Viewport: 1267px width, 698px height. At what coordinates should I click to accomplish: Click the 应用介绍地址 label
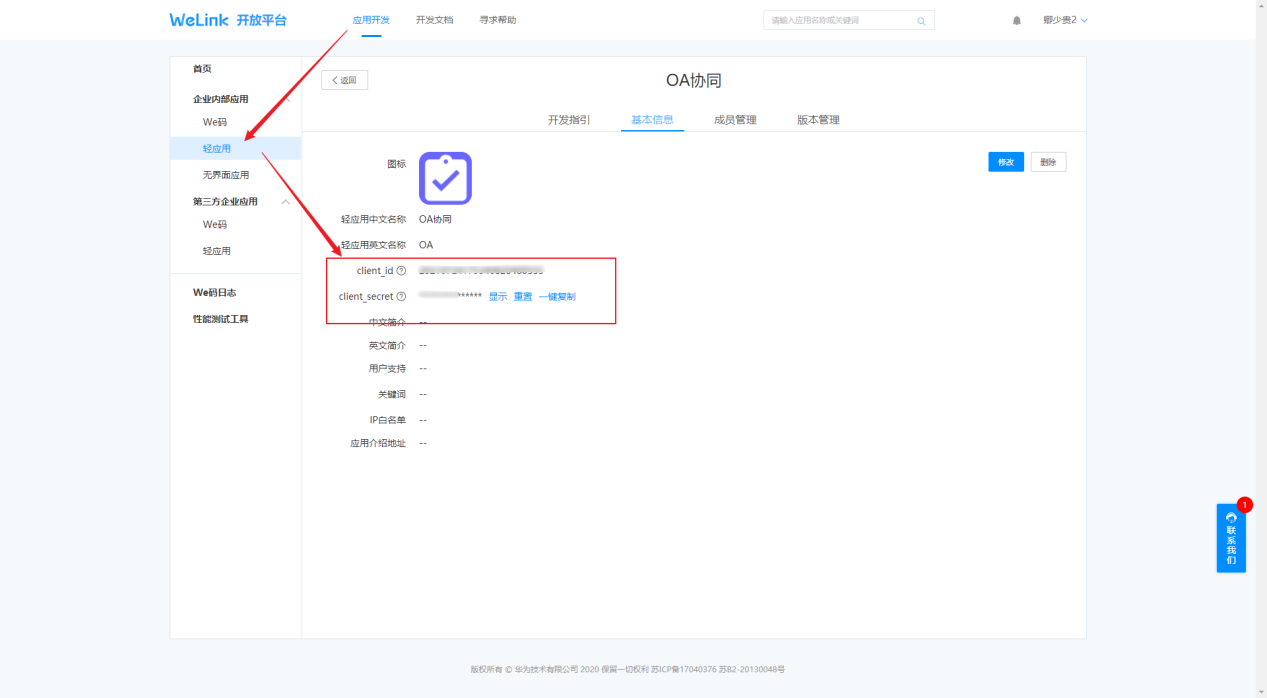pyautogui.click(x=378, y=443)
